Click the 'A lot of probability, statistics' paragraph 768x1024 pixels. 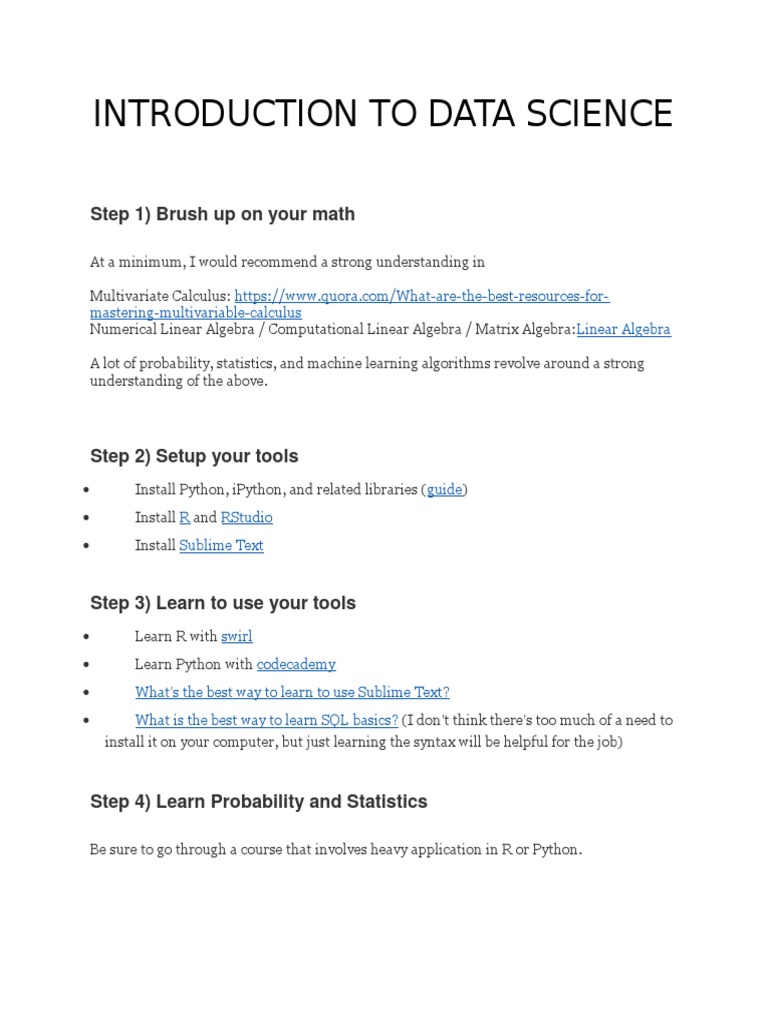click(x=366, y=372)
